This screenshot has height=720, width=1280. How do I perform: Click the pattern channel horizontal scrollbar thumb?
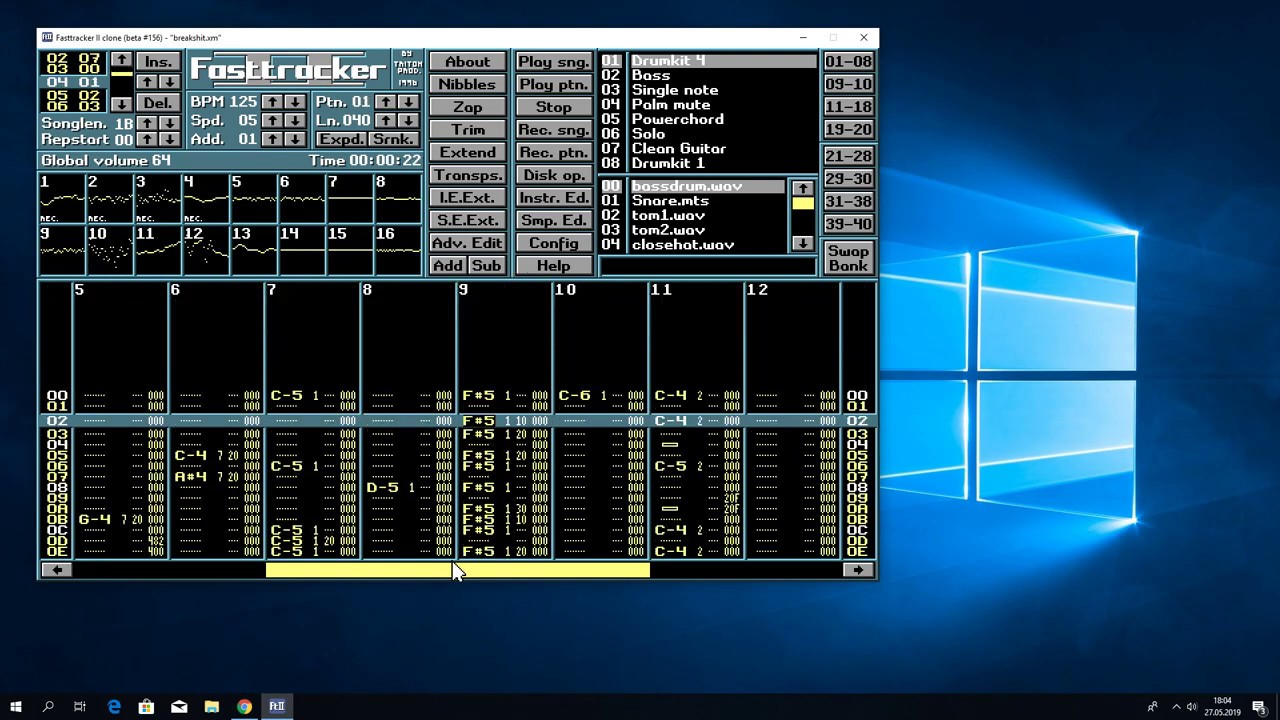[457, 570]
